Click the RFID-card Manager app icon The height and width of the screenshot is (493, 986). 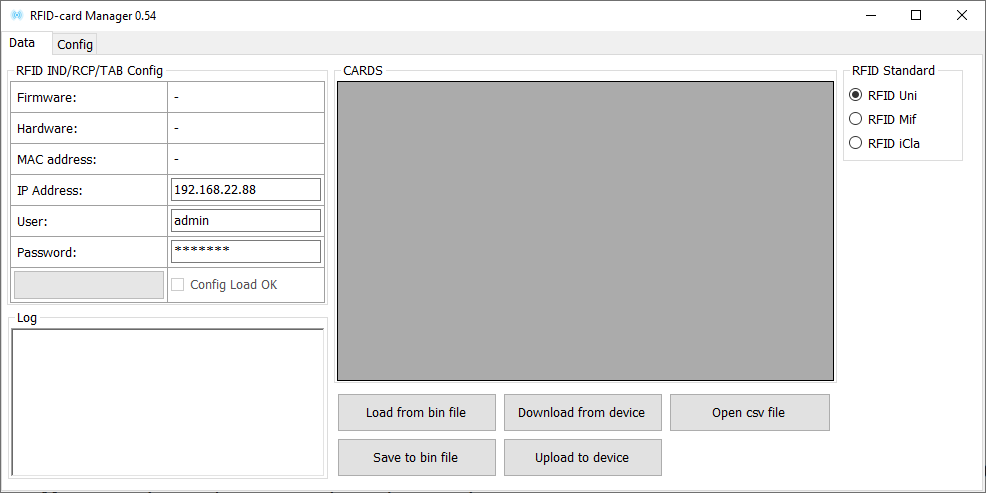[x=17, y=16]
